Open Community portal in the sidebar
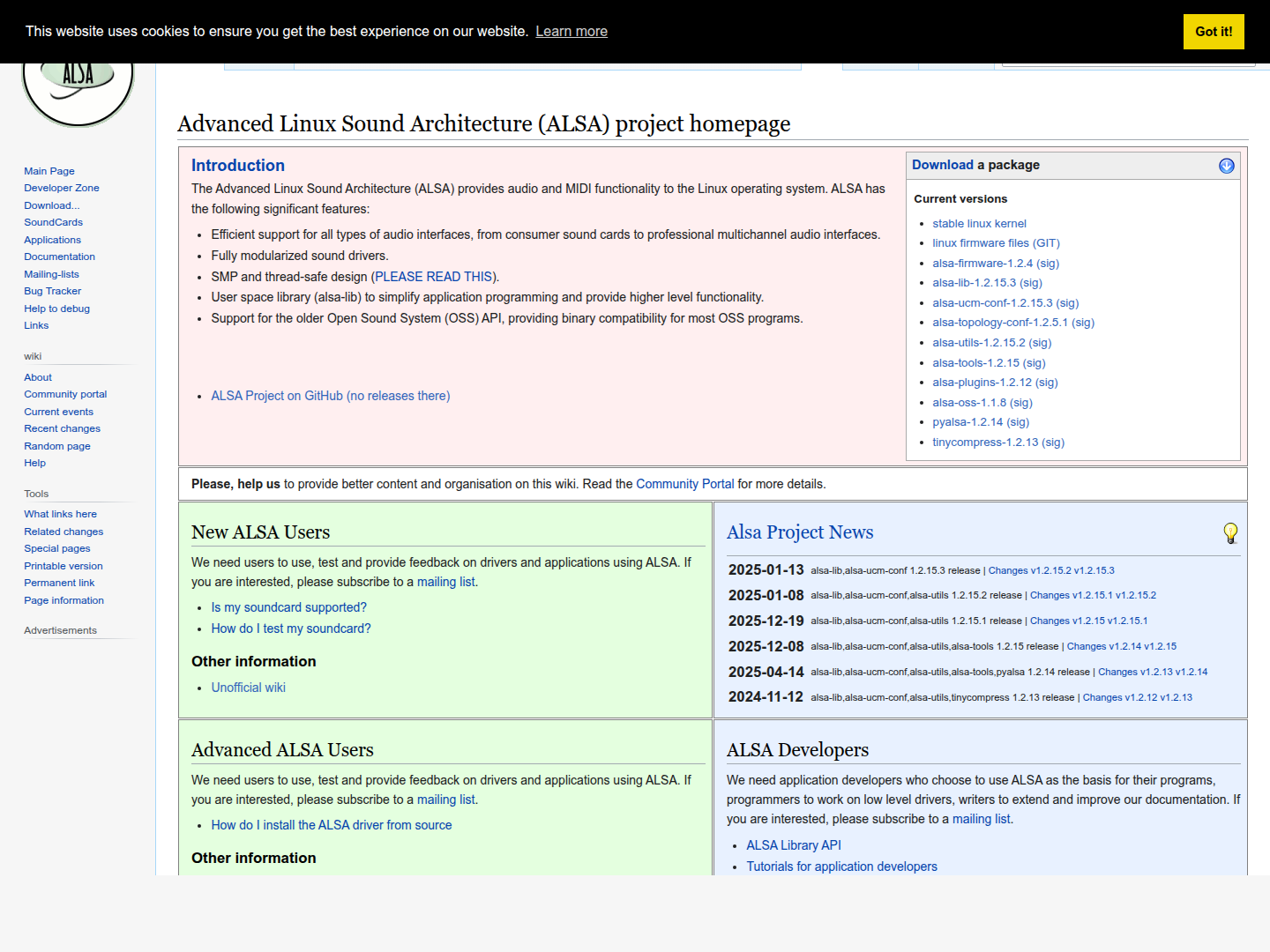The image size is (1270, 952). [x=66, y=394]
